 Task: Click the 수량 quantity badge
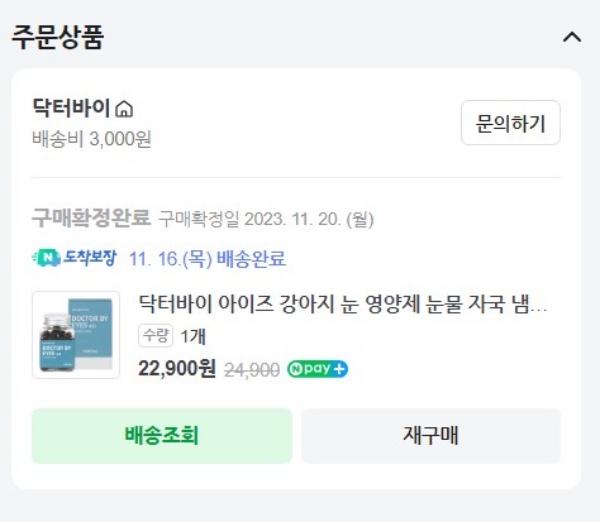tap(155, 336)
